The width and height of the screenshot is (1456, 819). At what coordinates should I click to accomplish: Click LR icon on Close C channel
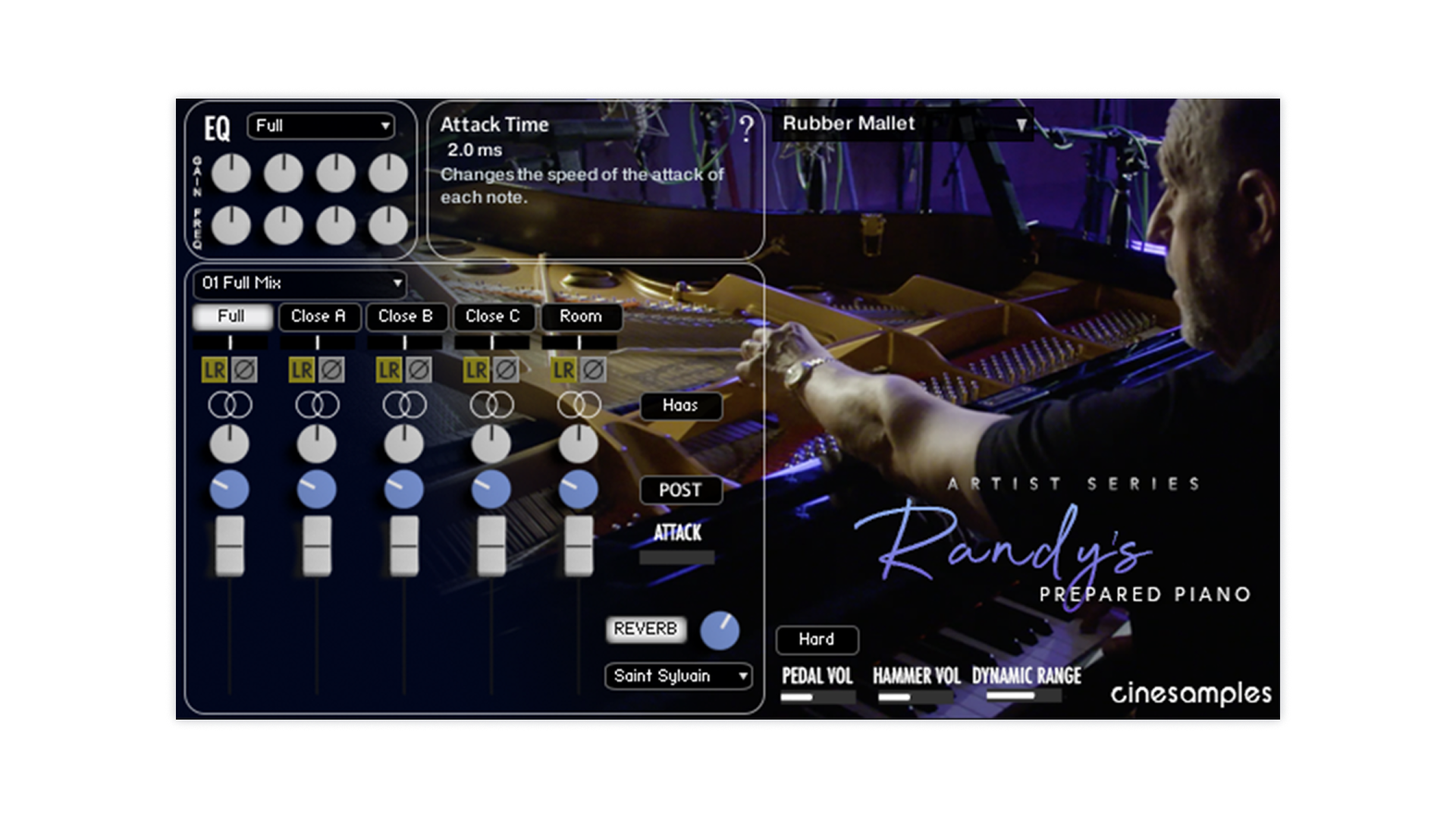click(x=476, y=370)
